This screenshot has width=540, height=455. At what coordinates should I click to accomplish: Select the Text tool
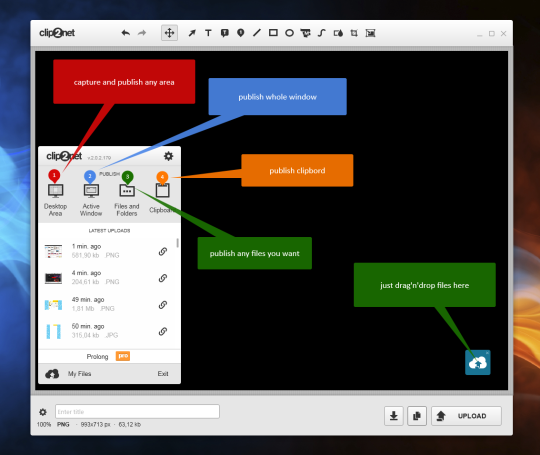coord(208,33)
